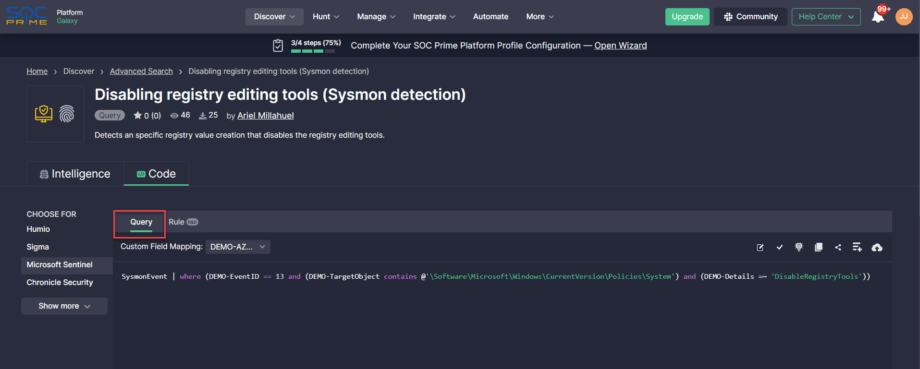Click the edit query pencil icon
Image resolution: width=920 pixels, height=369 pixels.
(x=760, y=248)
